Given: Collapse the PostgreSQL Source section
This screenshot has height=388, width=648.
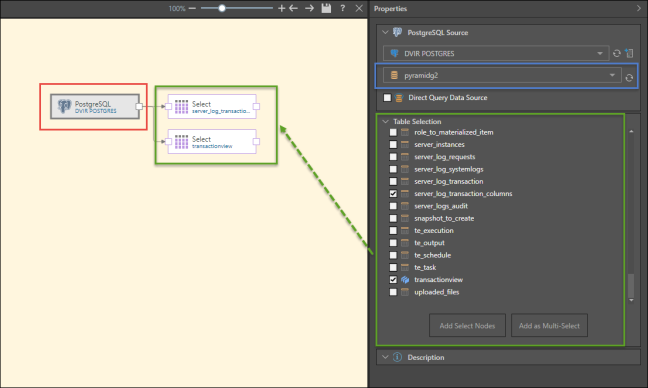Looking at the screenshot, I should point(385,32).
